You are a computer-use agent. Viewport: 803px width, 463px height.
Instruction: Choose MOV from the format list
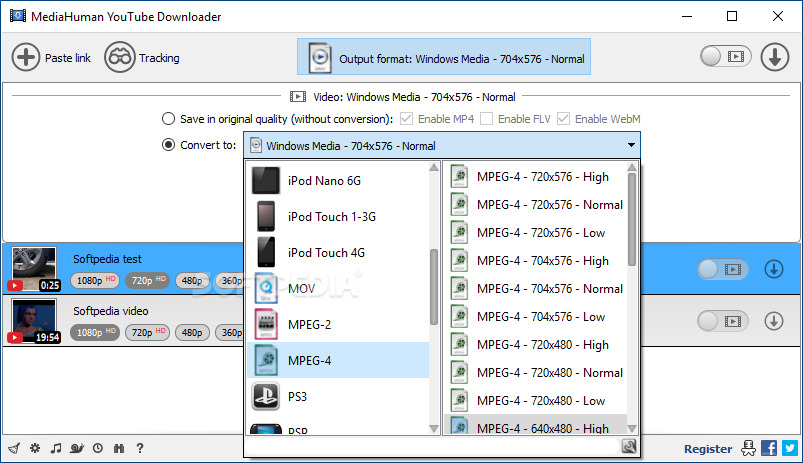[338, 288]
